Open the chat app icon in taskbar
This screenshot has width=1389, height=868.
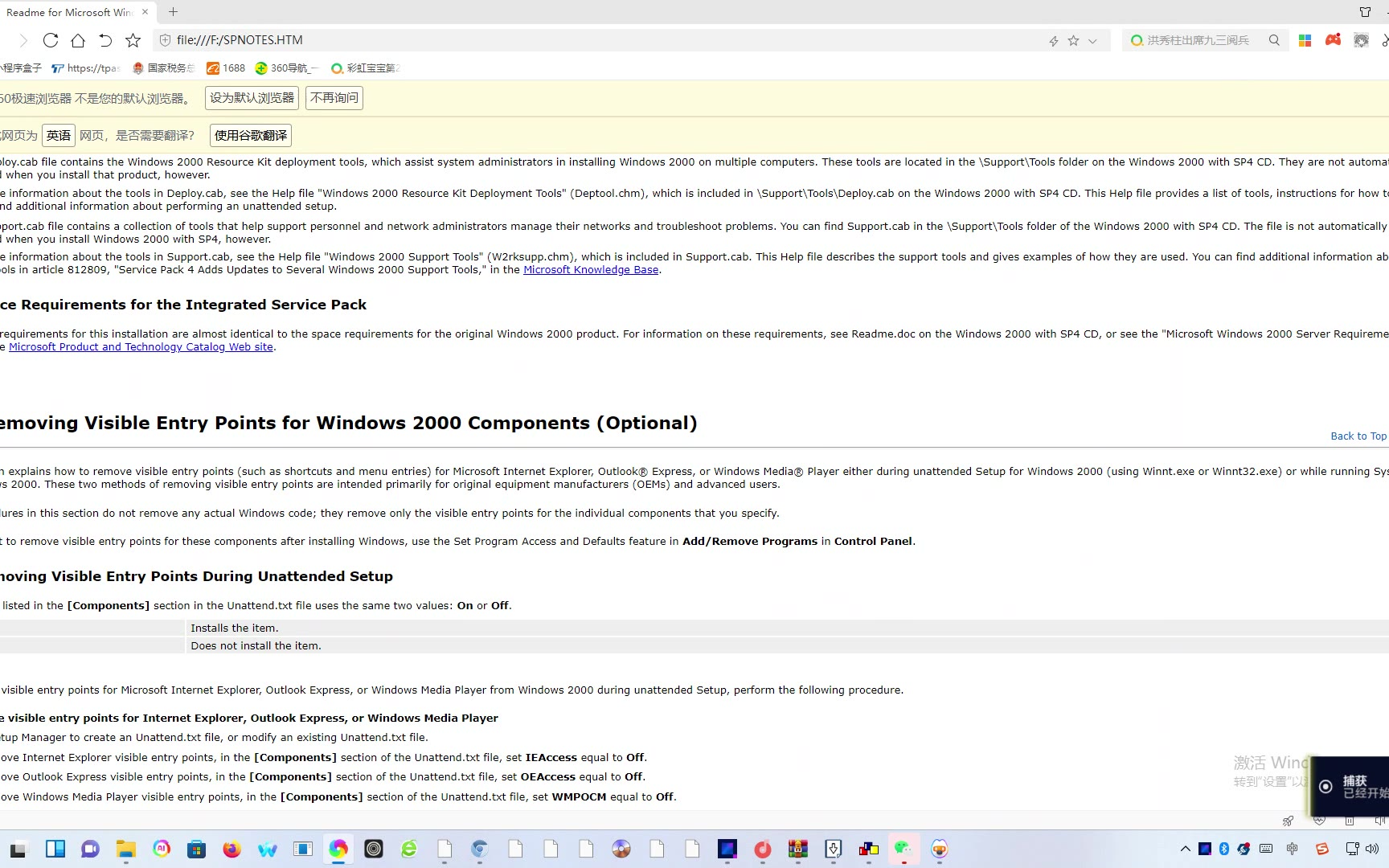pyautogui.click(x=91, y=849)
